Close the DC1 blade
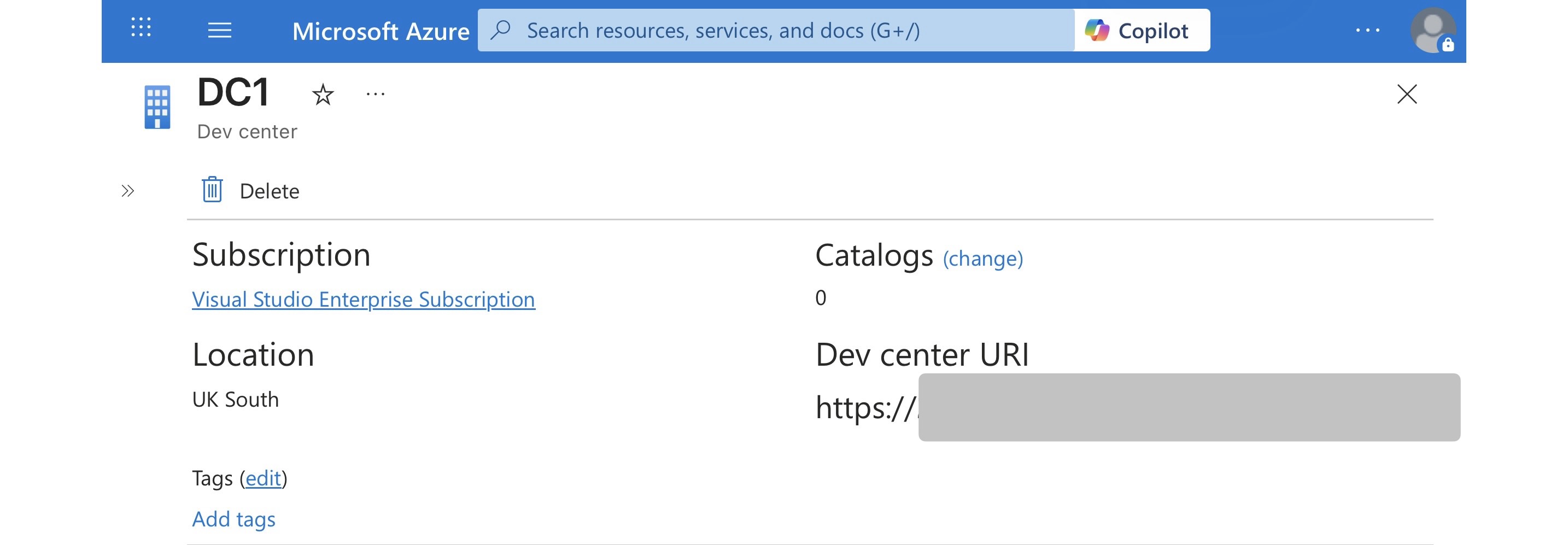The height and width of the screenshot is (545, 1568). pos(1406,95)
